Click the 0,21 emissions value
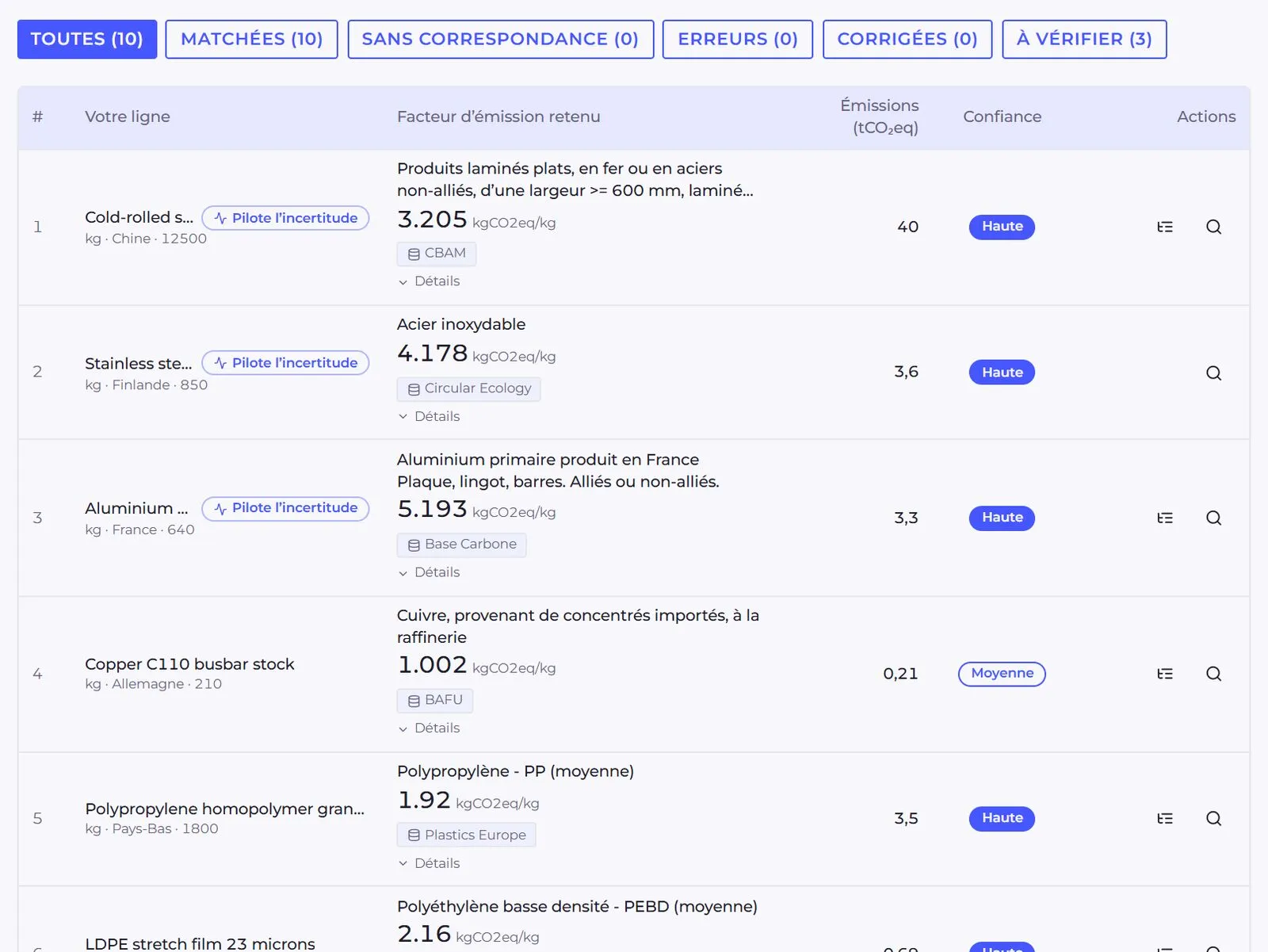Screen dimensions: 1268x952 pyautogui.click(x=900, y=674)
